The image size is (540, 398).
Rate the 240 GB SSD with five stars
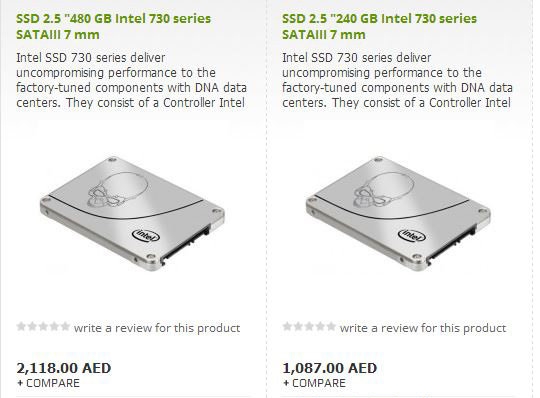[331, 326]
